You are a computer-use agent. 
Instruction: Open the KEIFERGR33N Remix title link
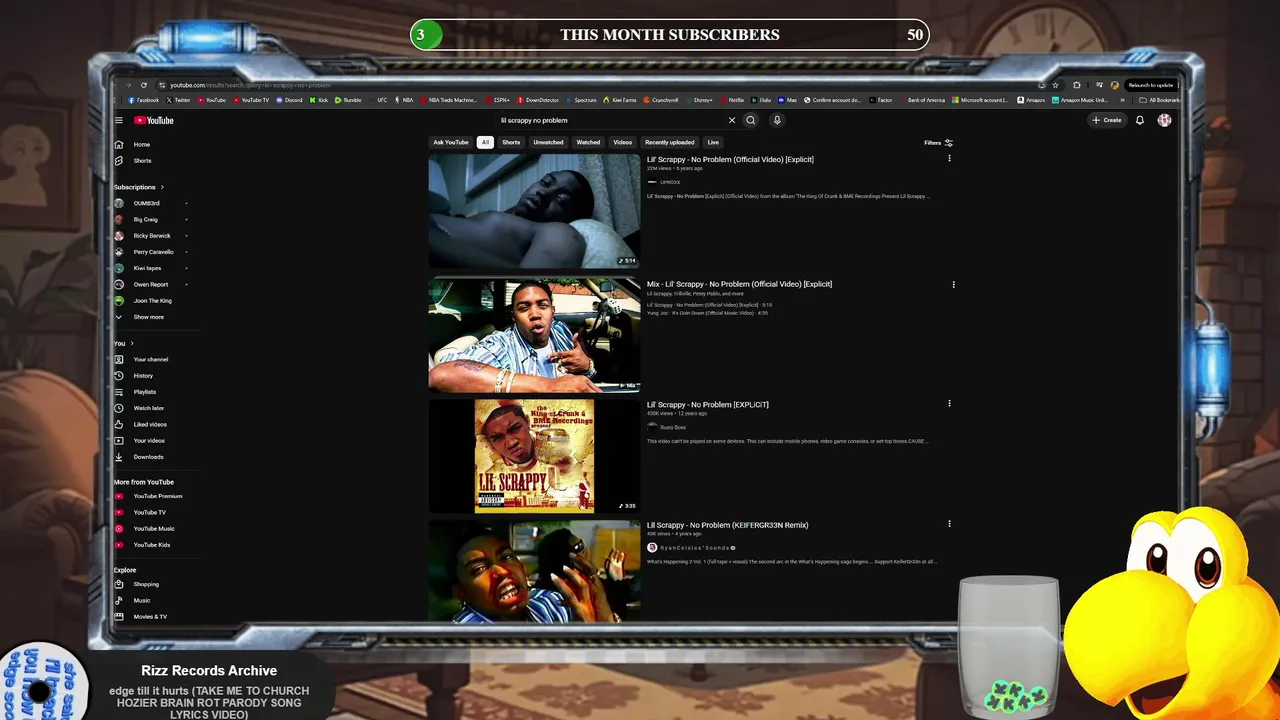click(727, 525)
